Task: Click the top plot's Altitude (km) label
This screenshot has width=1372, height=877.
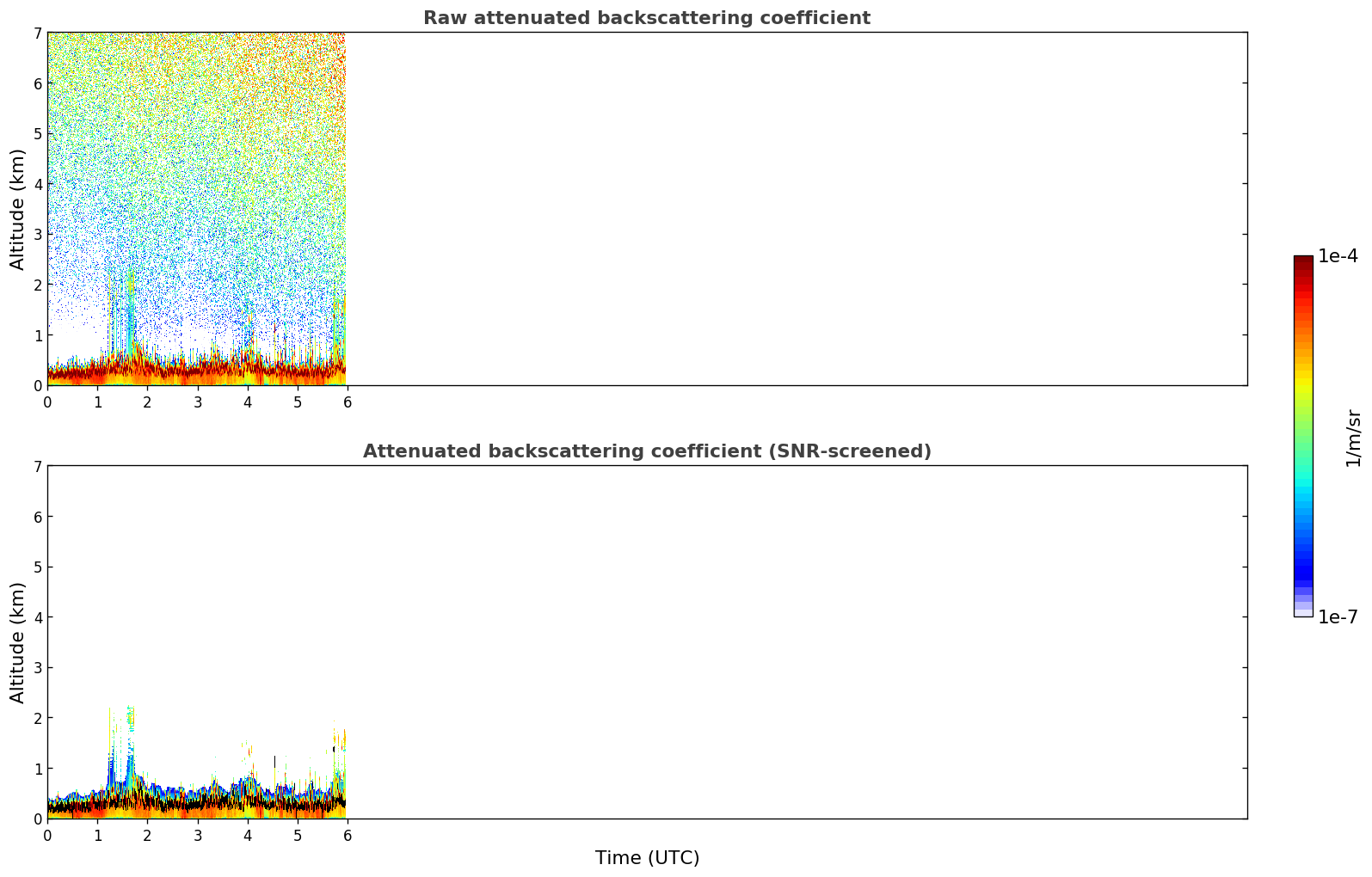Action: [x=18, y=209]
